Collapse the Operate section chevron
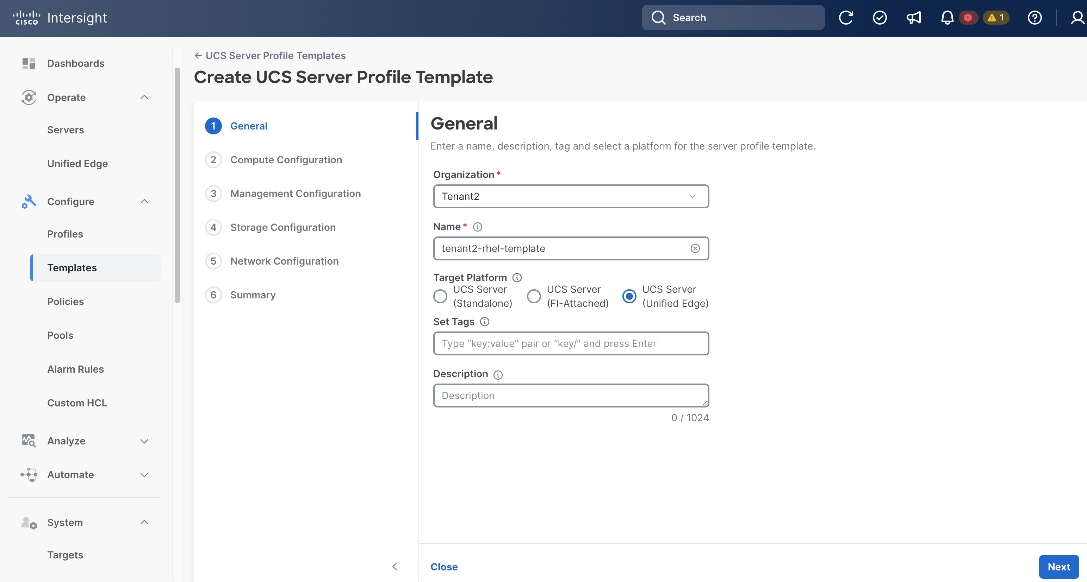The height and width of the screenshot is (582, 1087). [x=144, y=98]
